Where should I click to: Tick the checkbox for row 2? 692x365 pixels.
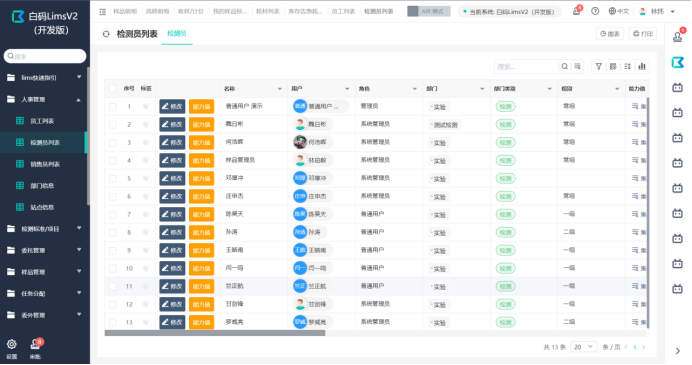[113, 125]
